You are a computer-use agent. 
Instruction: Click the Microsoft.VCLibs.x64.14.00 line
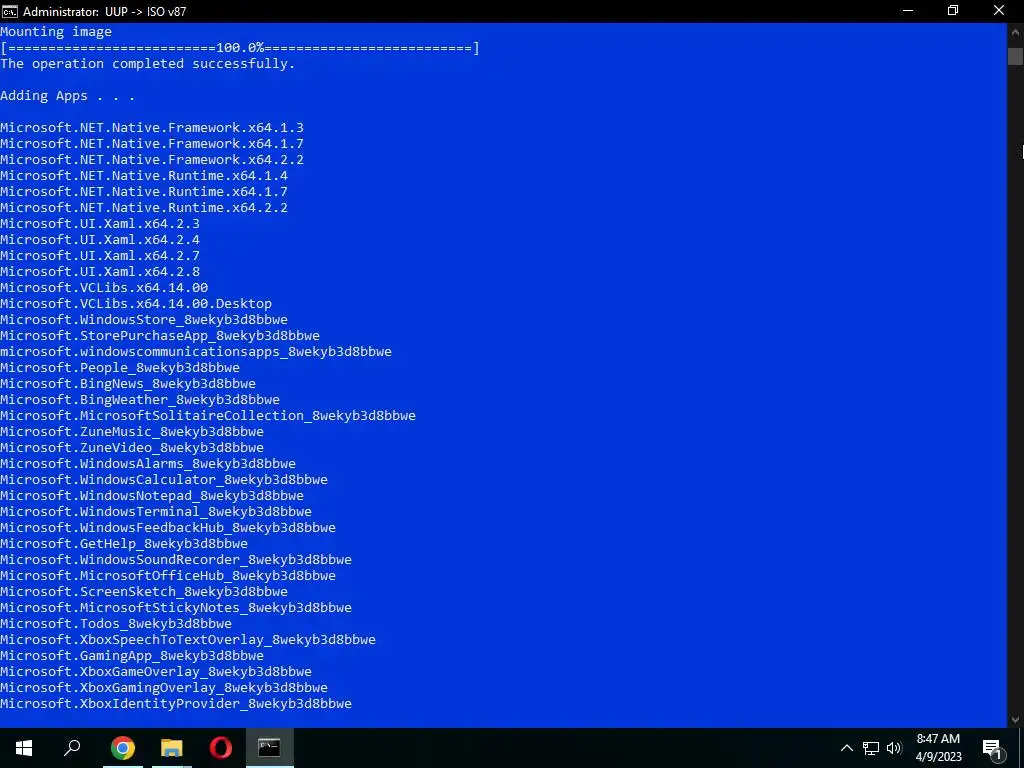[104, 288]
